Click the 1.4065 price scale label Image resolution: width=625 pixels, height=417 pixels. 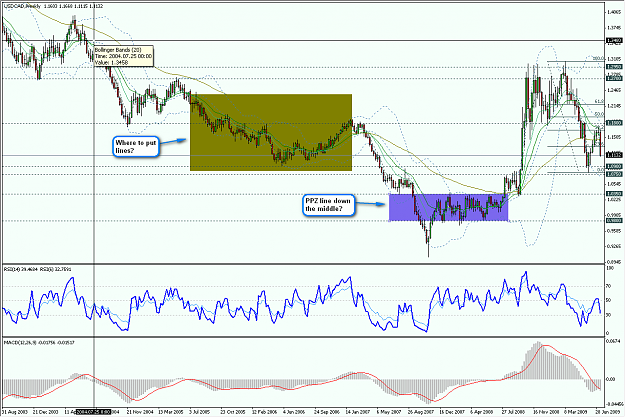pyautogui.click(x=614, y=12)
